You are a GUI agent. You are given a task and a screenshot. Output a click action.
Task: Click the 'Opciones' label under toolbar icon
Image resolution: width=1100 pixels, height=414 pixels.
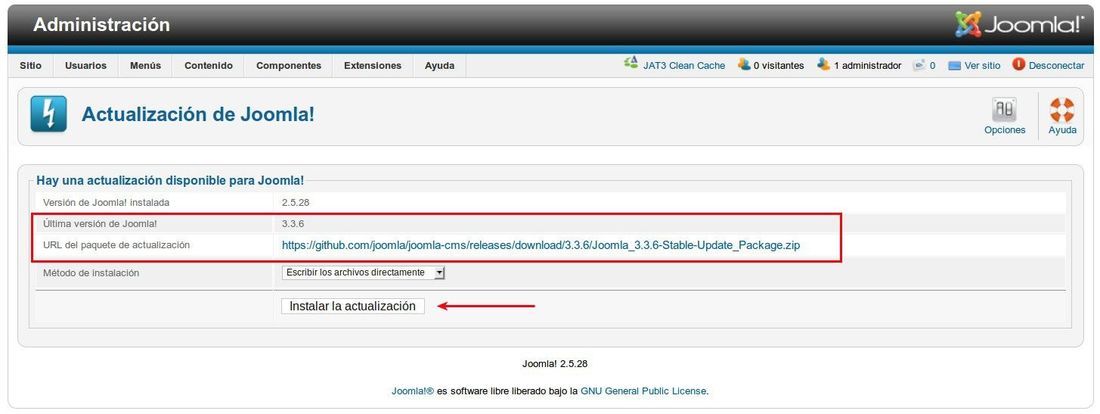1005,130
